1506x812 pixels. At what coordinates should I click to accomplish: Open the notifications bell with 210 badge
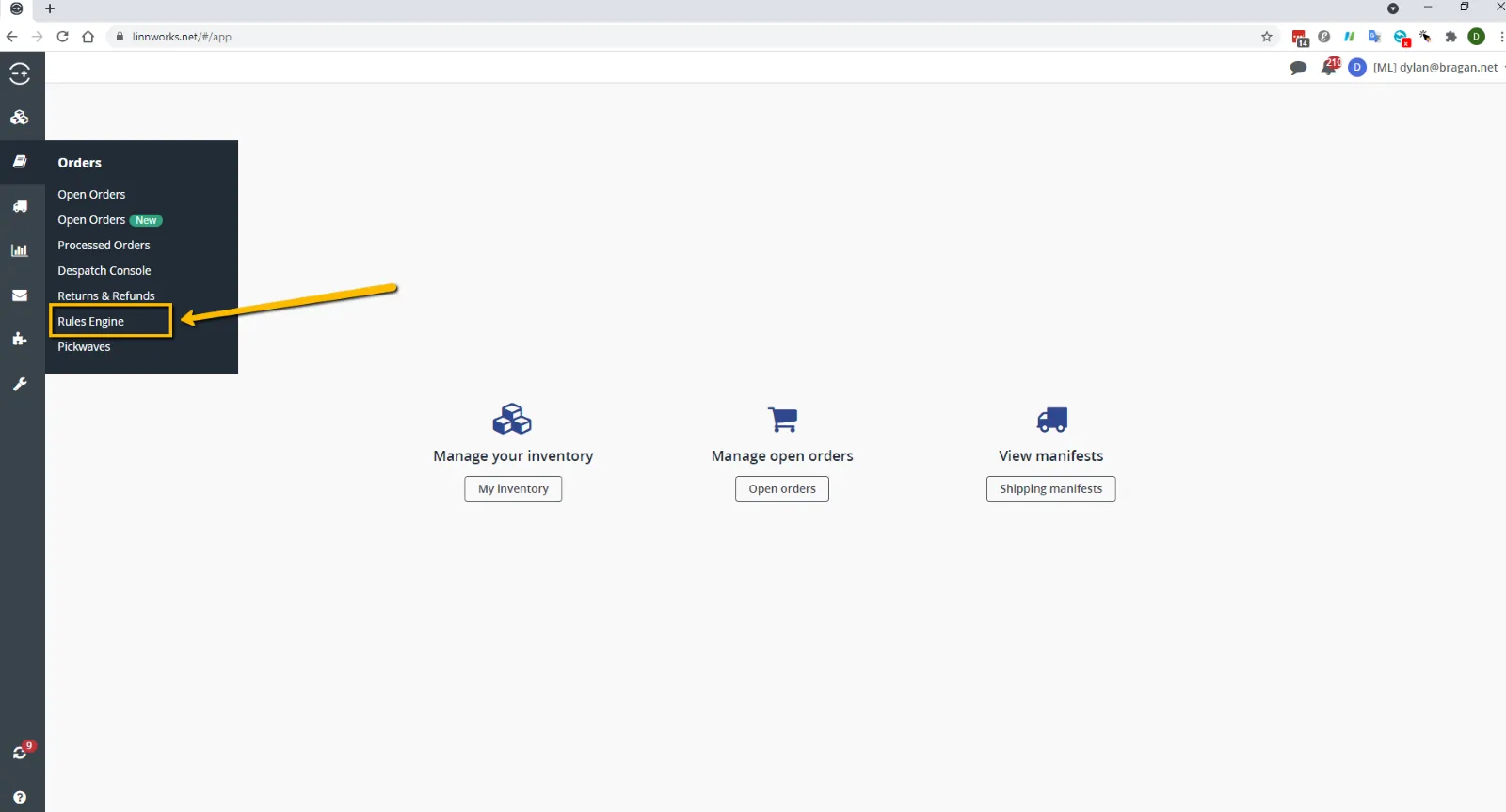1330,66
